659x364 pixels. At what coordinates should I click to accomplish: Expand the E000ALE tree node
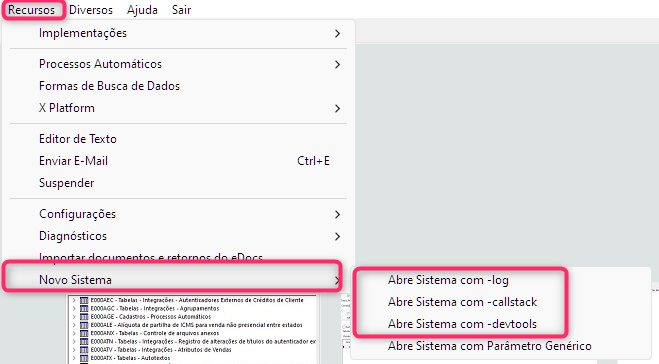pos(74,325)
